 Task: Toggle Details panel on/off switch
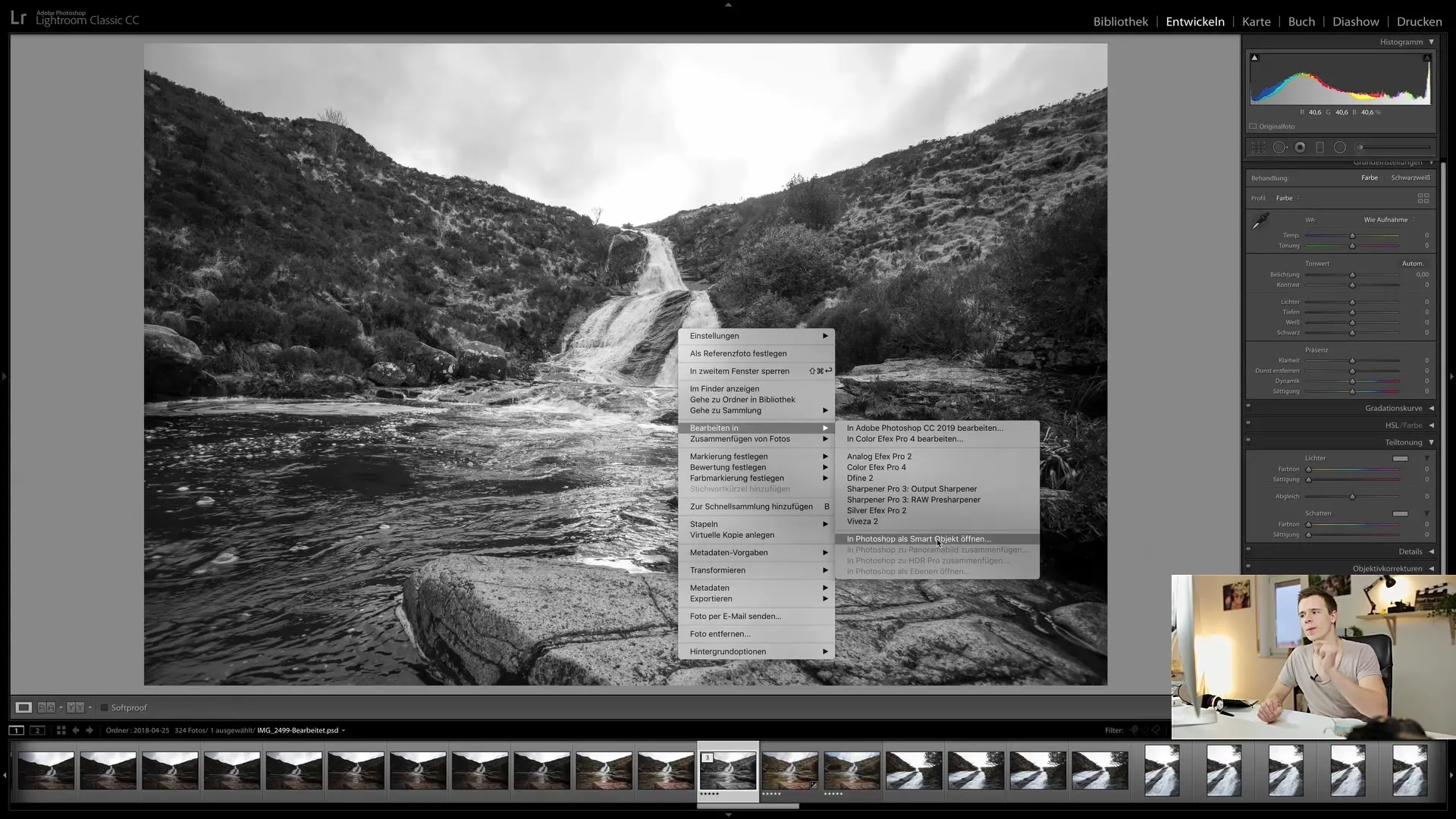1248,549
